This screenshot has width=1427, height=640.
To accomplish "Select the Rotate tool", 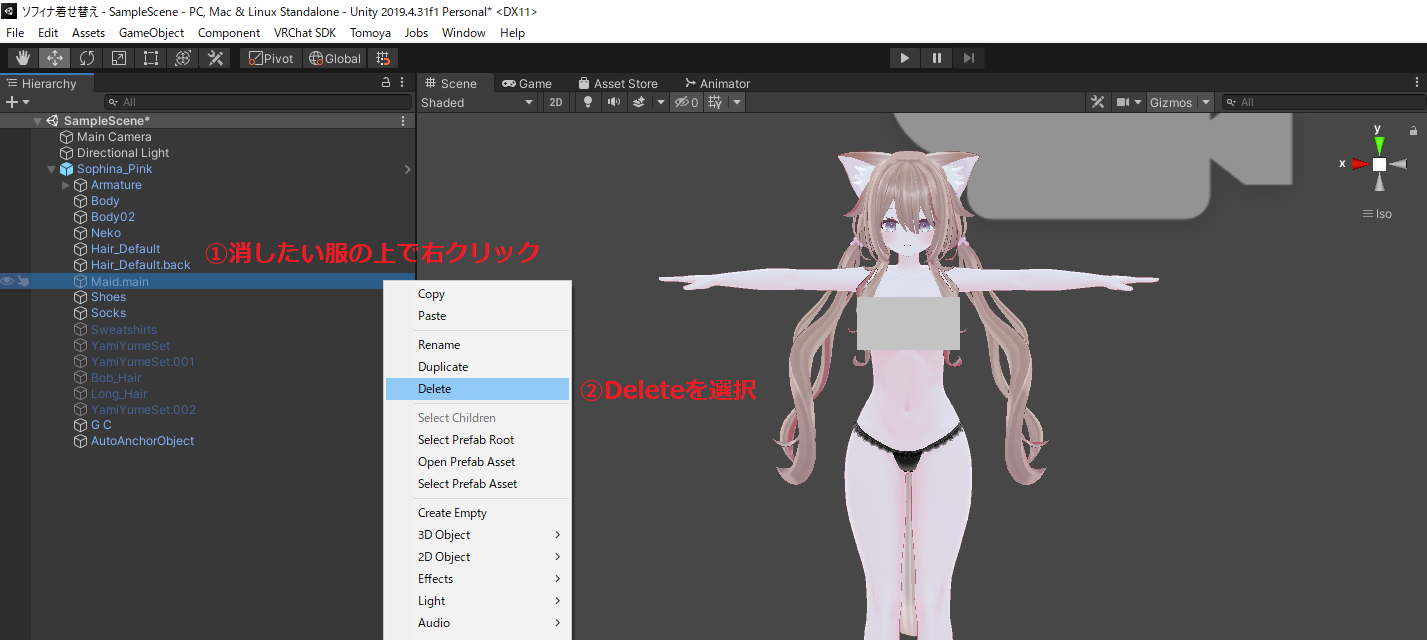I will point(87,58).
